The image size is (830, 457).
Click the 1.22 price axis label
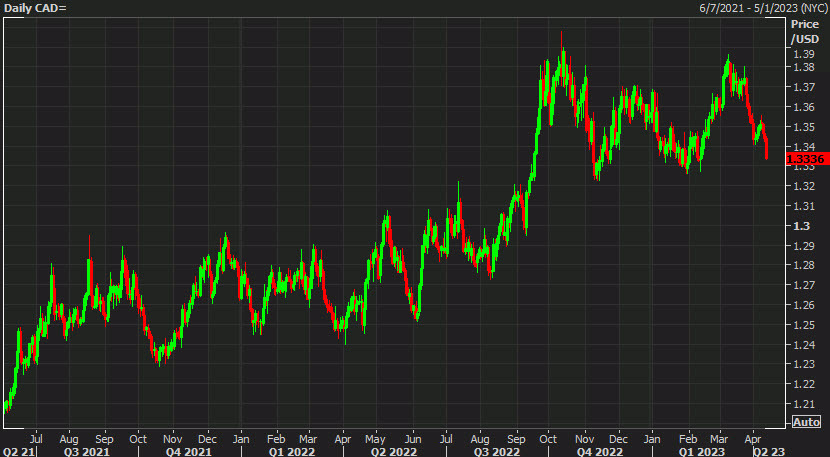[x=804, y=384]
